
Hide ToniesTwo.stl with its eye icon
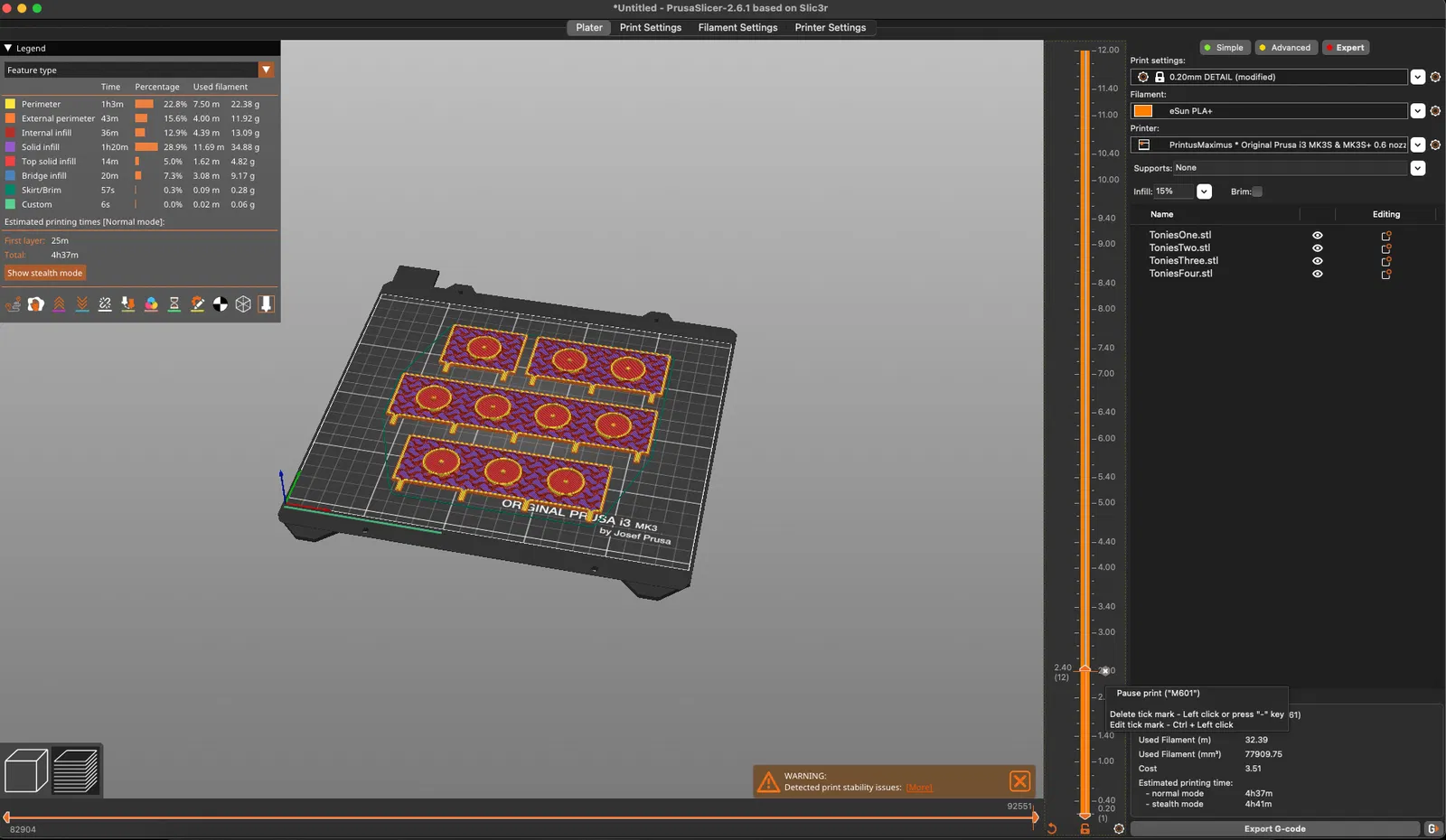[1318, 248]
